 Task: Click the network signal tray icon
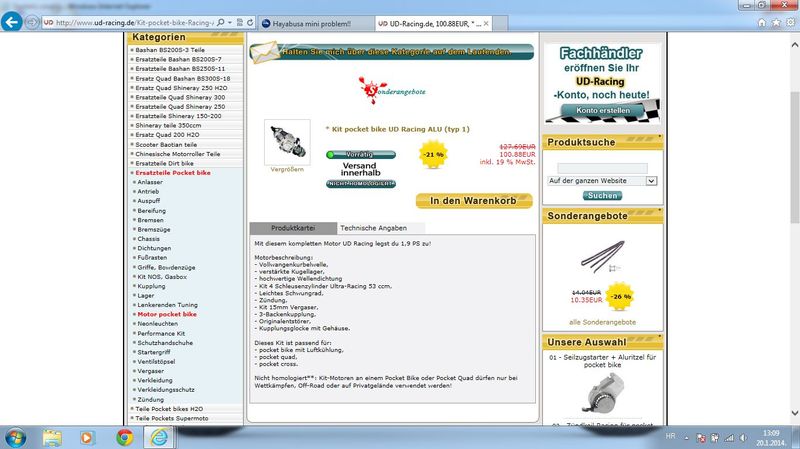click(x=730, y=438)
